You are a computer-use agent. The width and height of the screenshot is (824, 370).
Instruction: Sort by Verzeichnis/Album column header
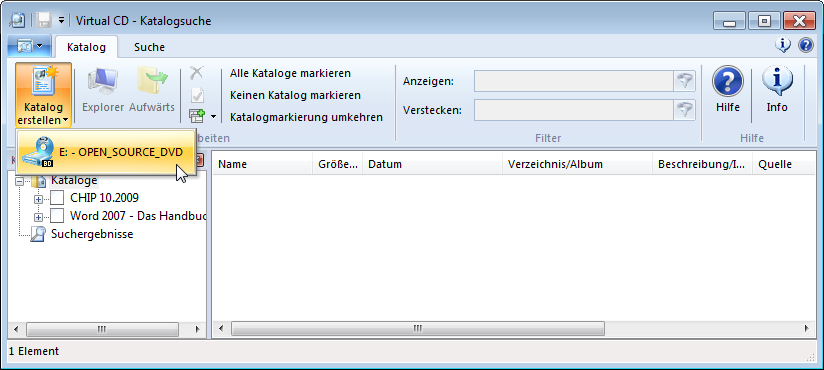(x=578, y=164)
